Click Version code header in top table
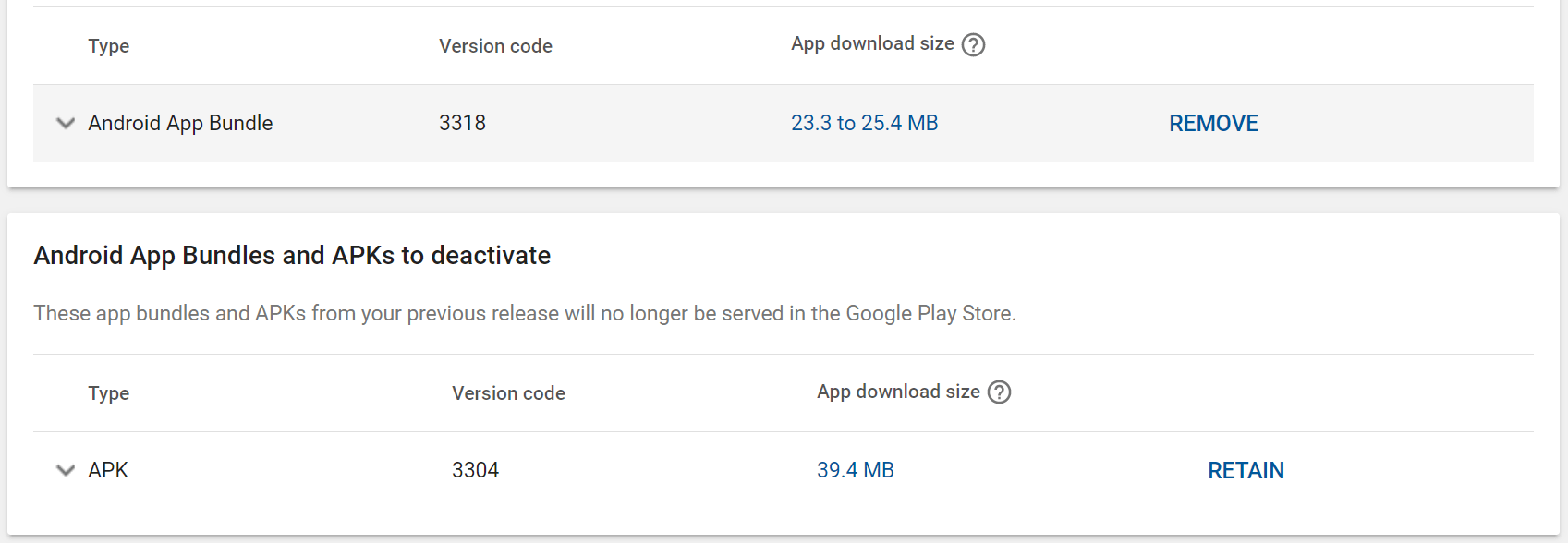The height and width of the screenshot is (543, 1568). pyautogui.click(x=495, y=46)
